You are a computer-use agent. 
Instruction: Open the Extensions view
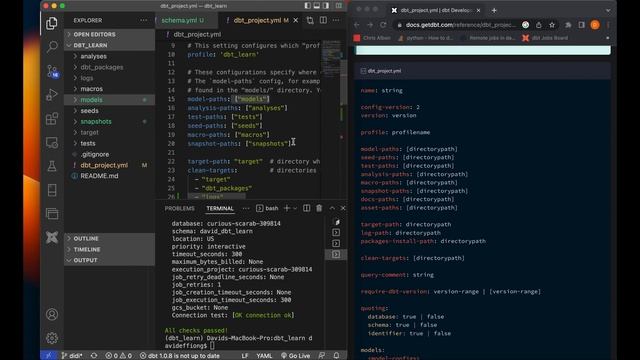[52, 119]
